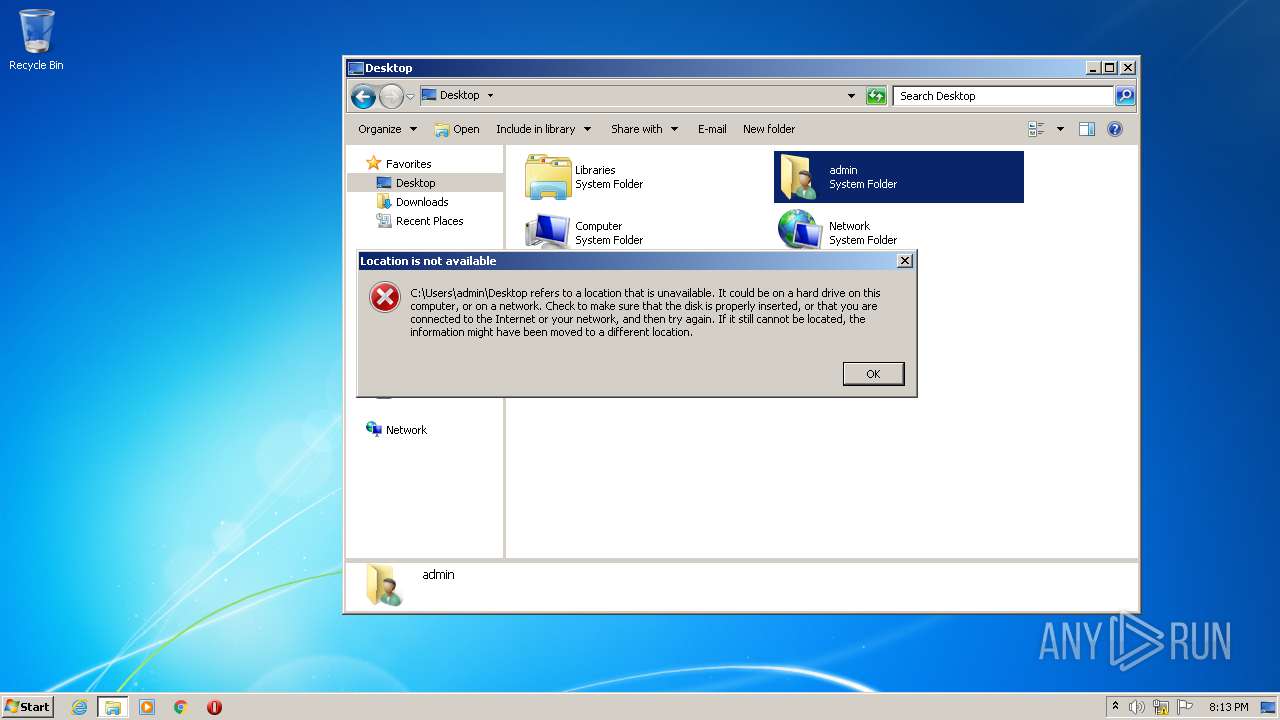The height and width of the screenshot is (720, 1280).
Task: Open the address bar history dropdown
Action: pos(851,96)
